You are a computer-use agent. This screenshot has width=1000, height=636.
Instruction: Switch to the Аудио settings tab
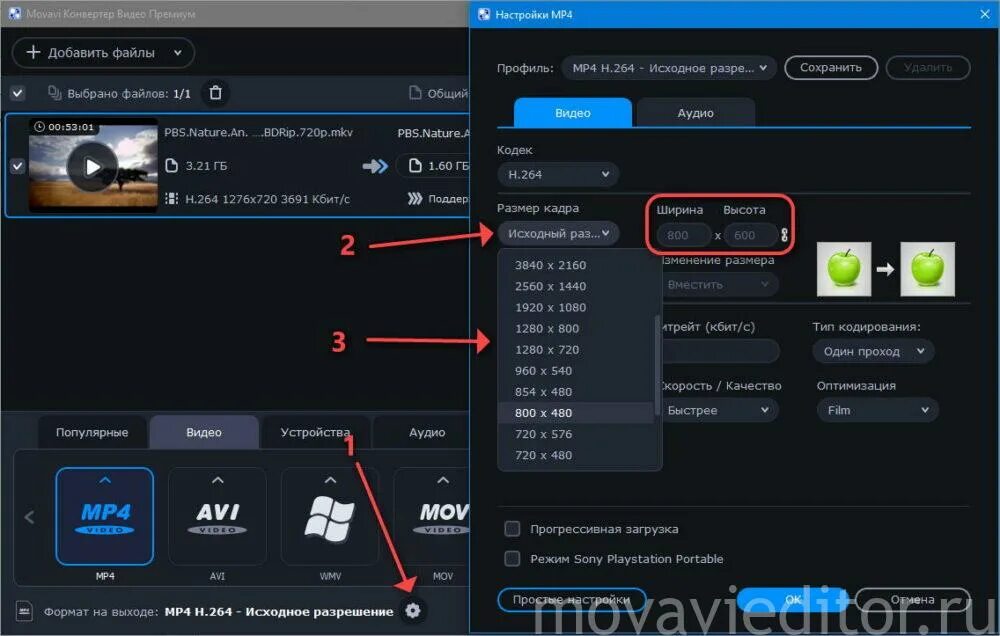point(695,113)
